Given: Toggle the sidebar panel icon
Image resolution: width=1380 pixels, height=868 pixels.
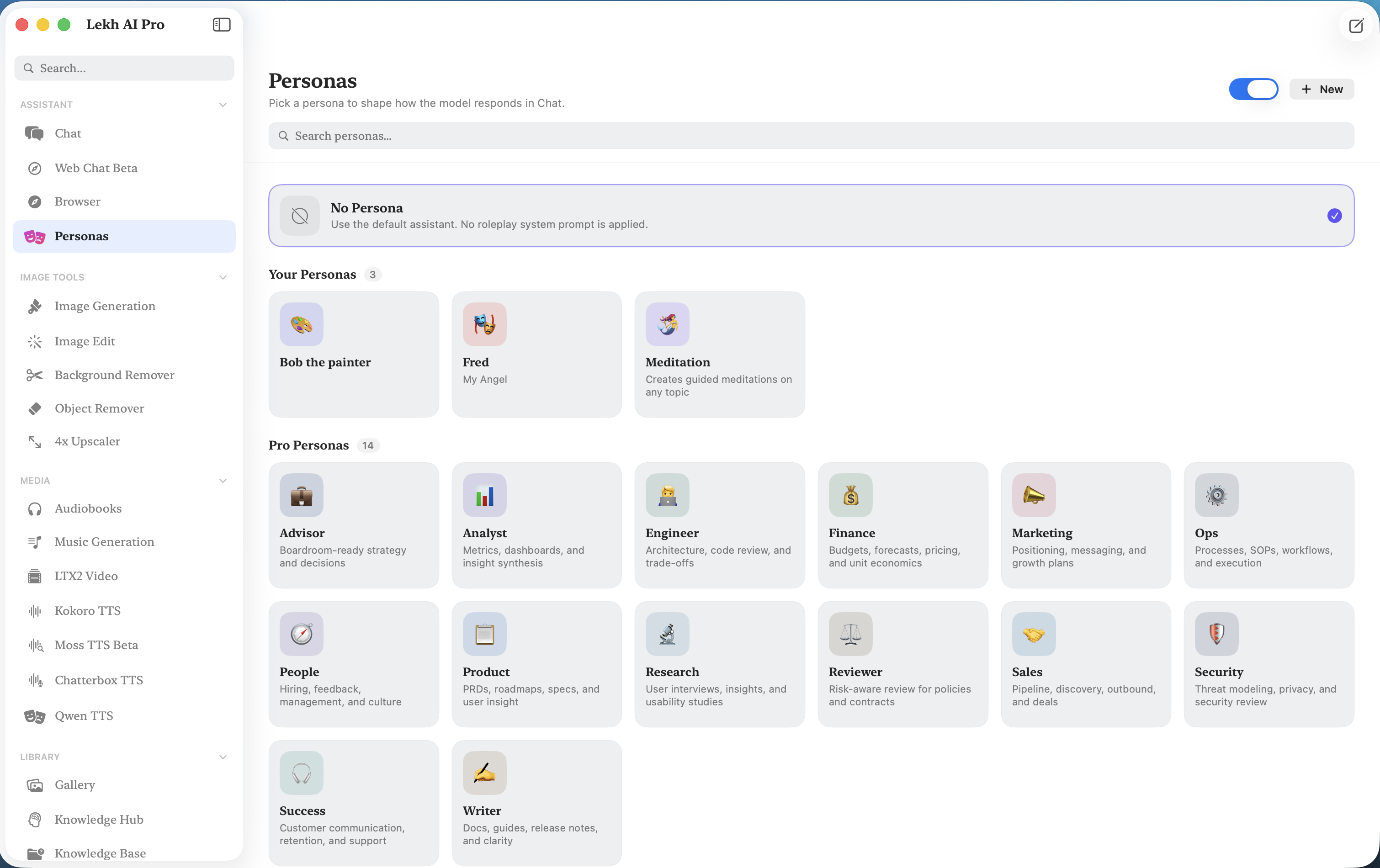Looking at the screenshot, I should 221,25.
